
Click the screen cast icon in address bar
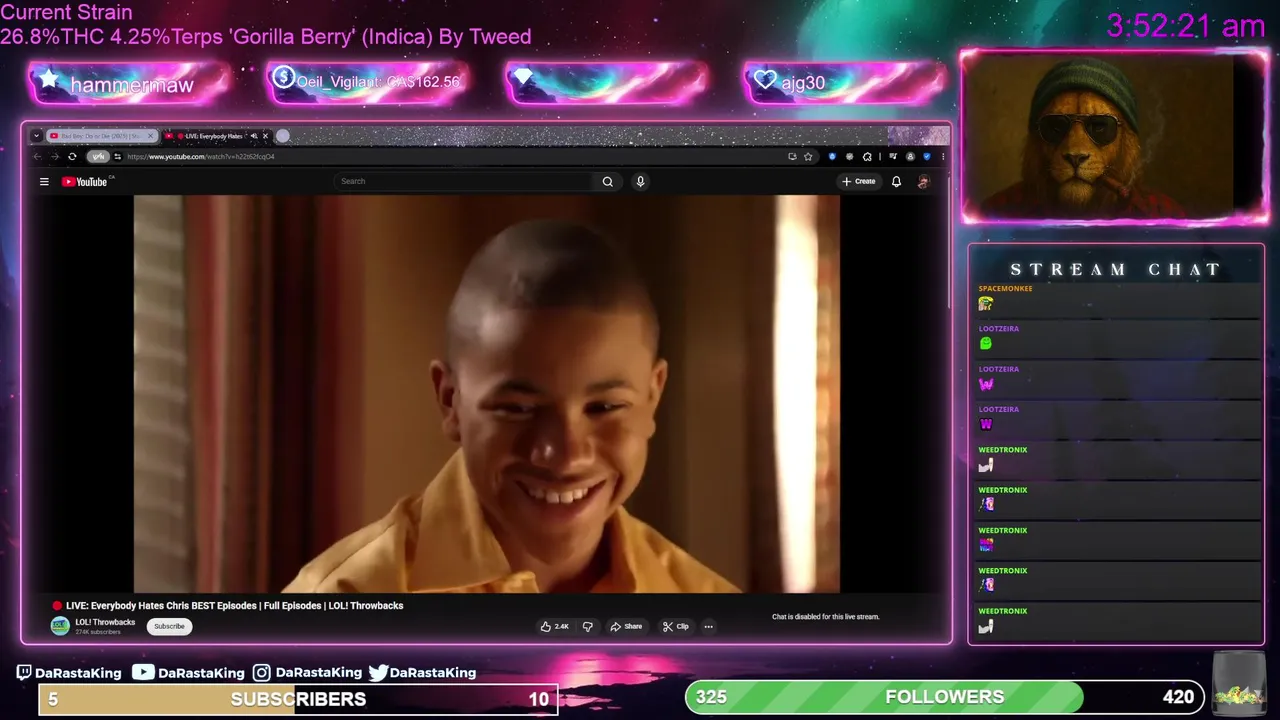click(792, 156)
